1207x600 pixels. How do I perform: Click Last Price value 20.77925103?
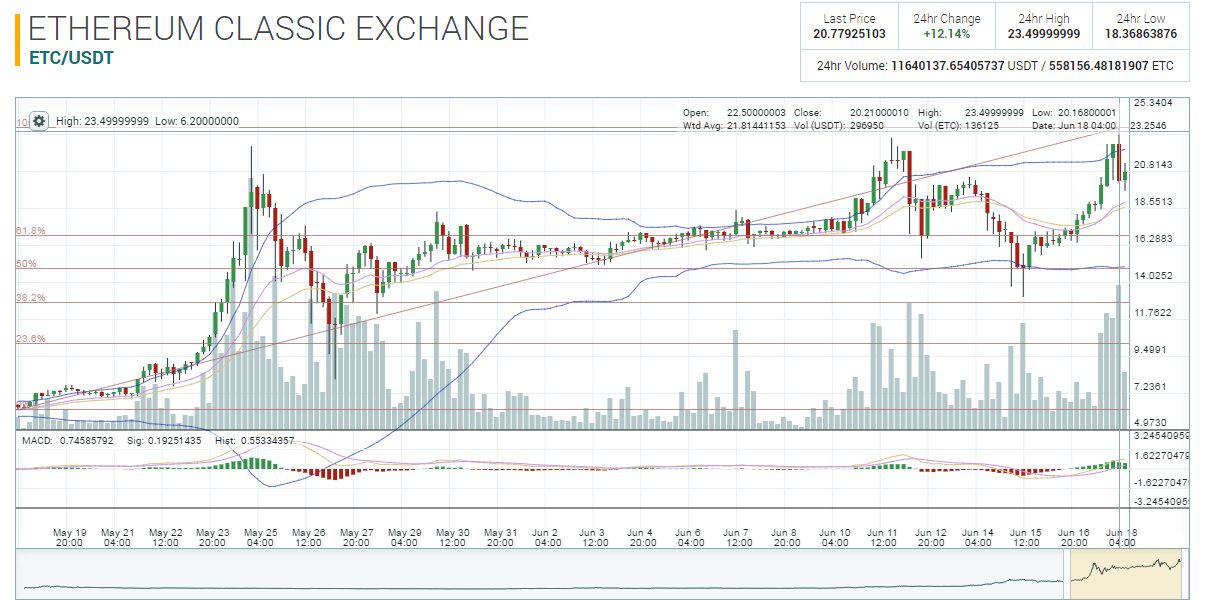click(850, 34)
